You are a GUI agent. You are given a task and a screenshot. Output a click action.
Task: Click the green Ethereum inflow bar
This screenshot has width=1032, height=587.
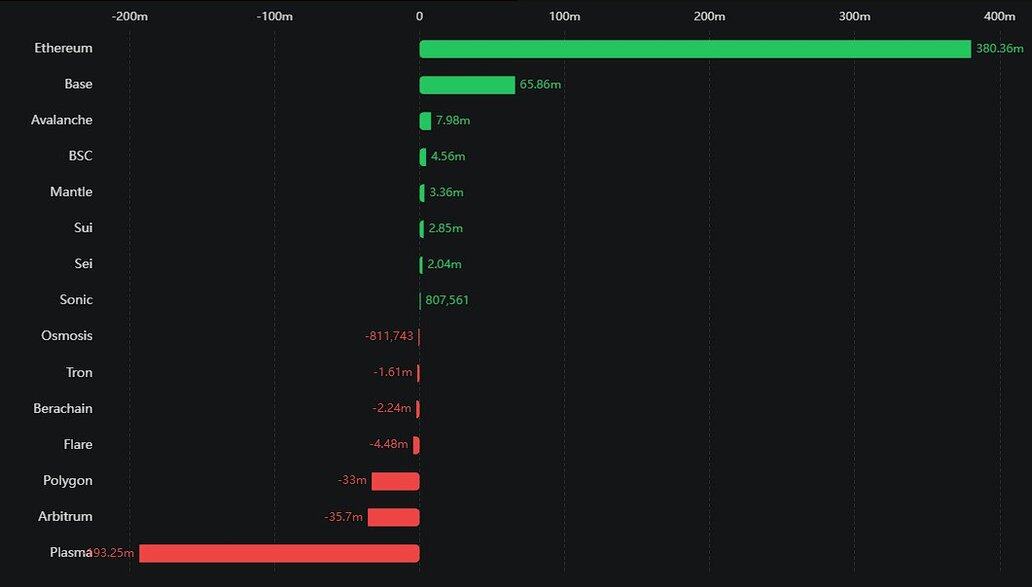coord(695,49)
